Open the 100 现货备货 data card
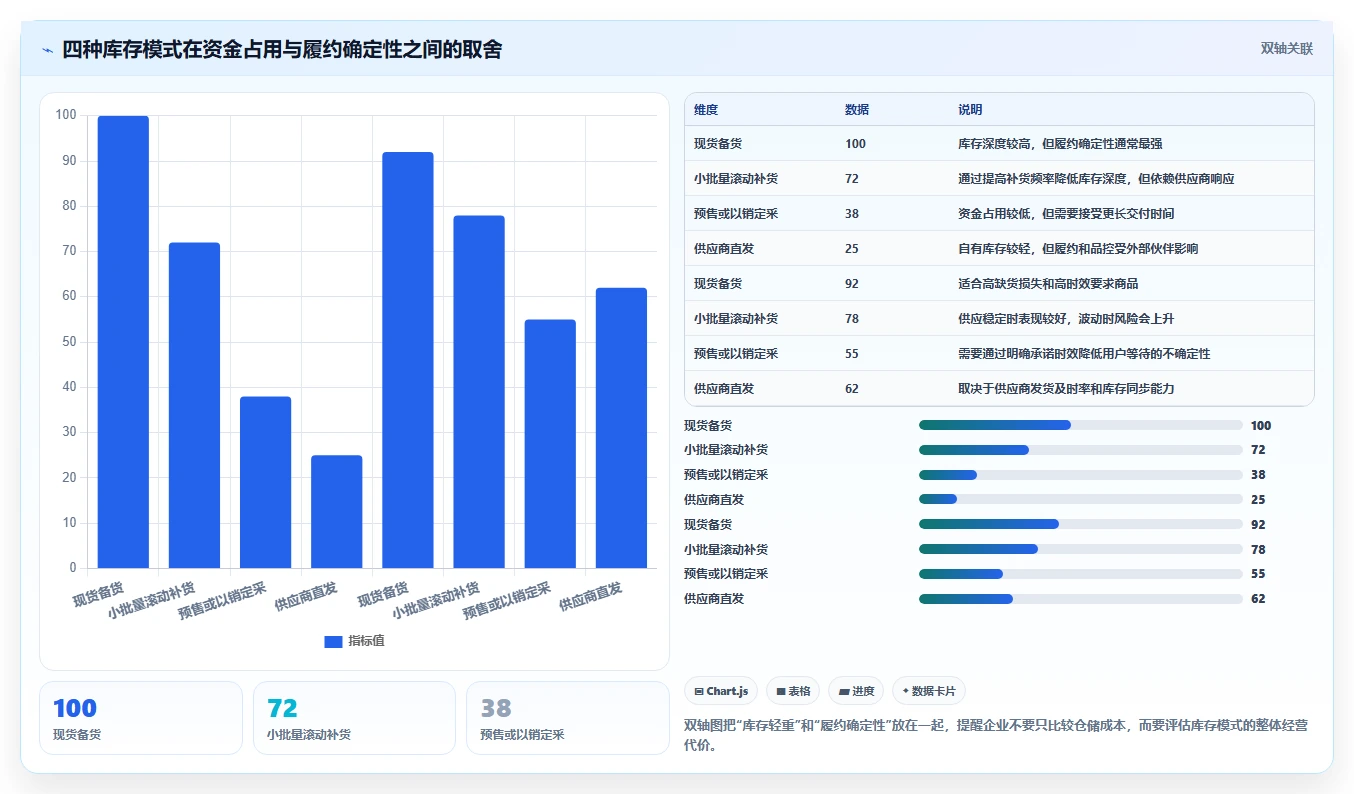Screen dimensions: 1354x794 141,718
